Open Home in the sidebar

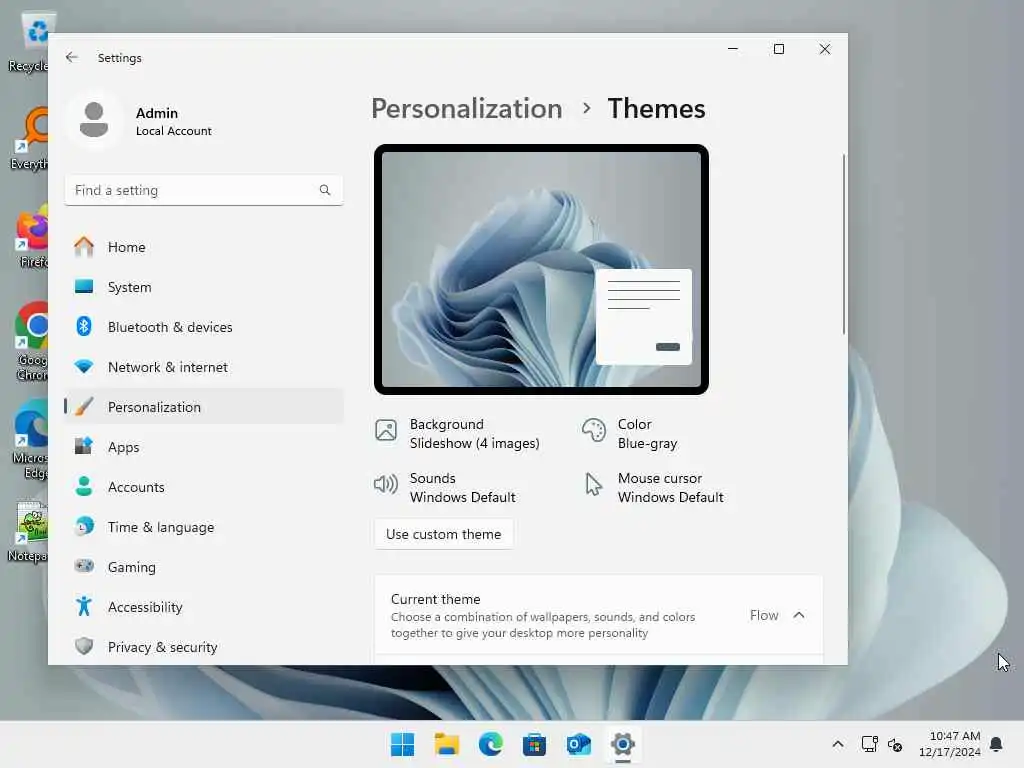coord(204,247)
